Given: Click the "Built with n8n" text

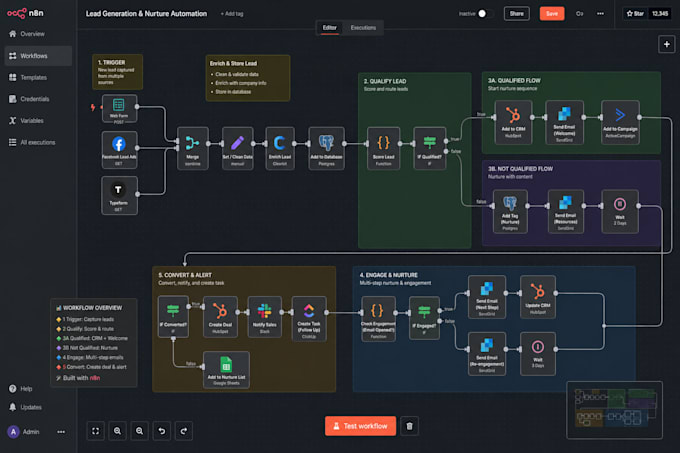Looking at the screenshot, I should (81, 378).
